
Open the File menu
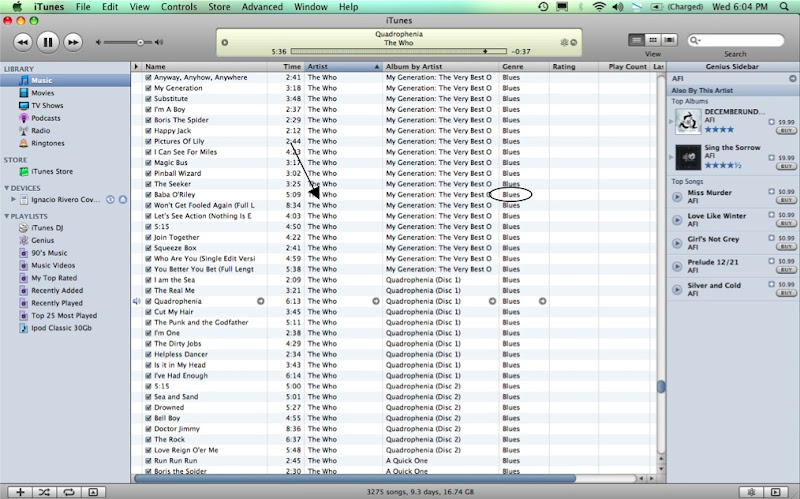[83, 7]
